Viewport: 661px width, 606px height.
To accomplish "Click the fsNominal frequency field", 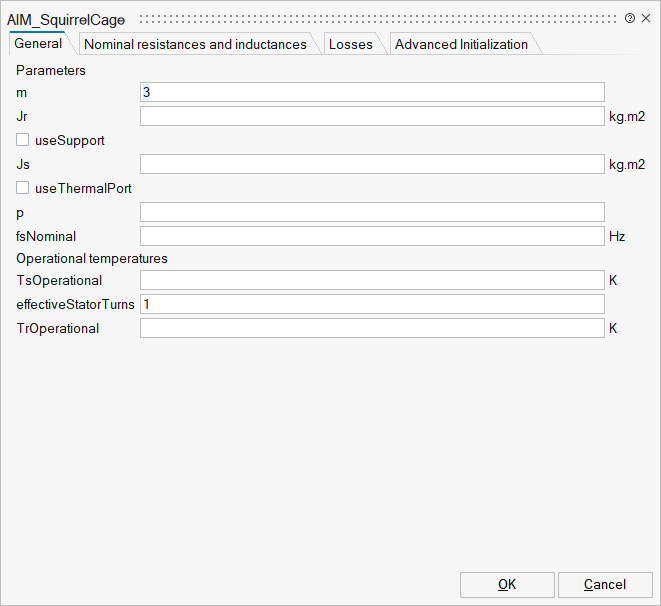I will pyautogui.click(x=372, y=236).
